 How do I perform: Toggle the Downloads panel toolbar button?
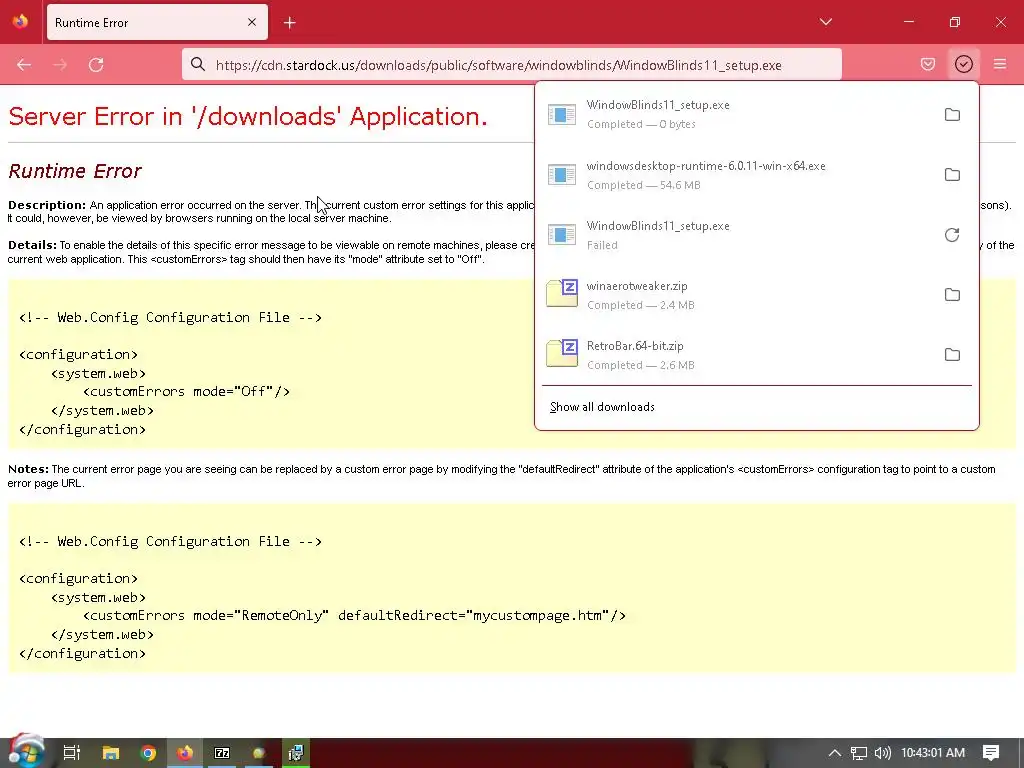[963, 64]
